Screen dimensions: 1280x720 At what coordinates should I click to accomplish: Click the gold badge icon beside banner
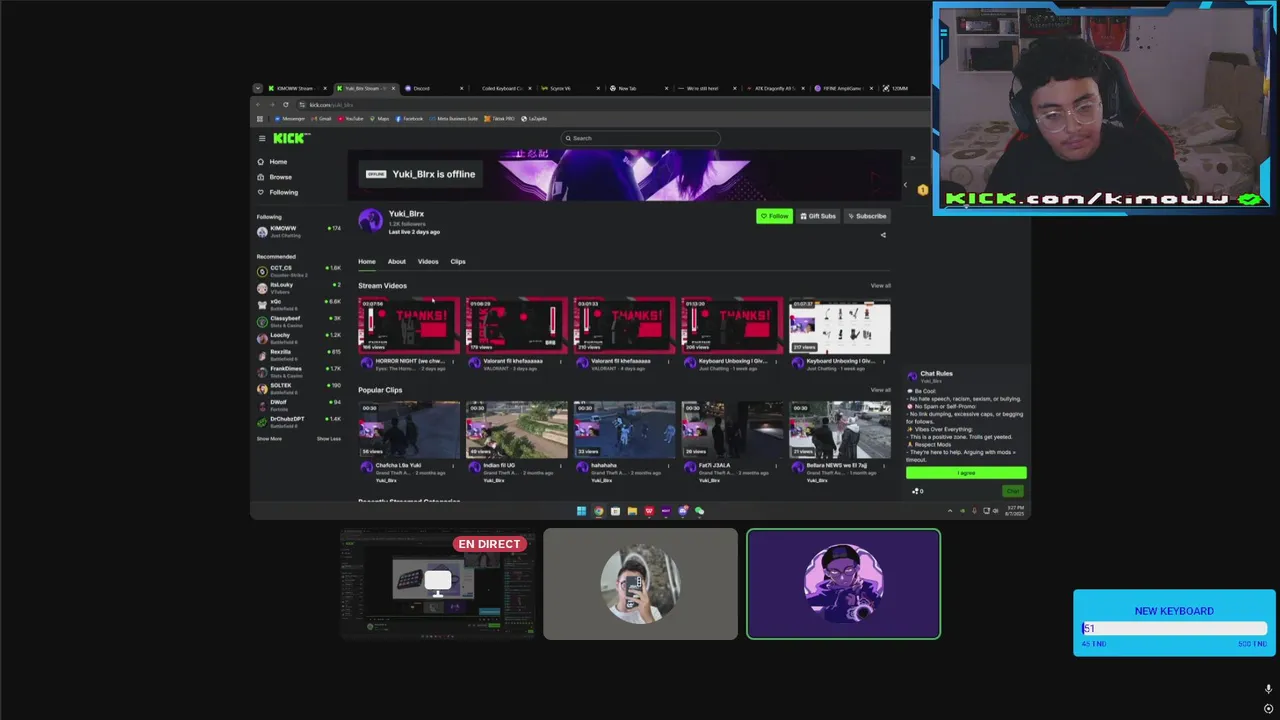click(922, 189)
